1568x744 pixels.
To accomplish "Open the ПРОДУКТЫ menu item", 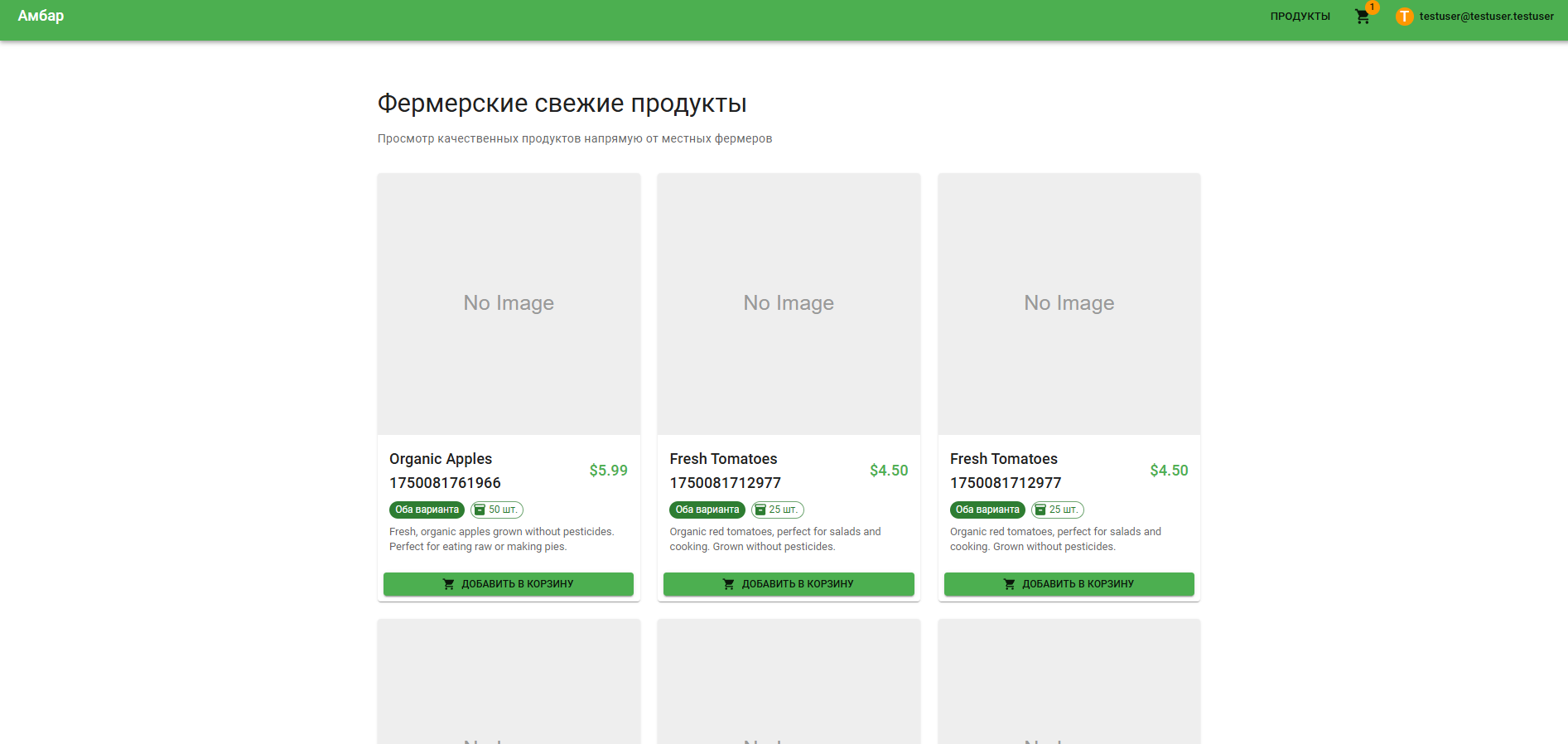I will (x=1300, y=17).
